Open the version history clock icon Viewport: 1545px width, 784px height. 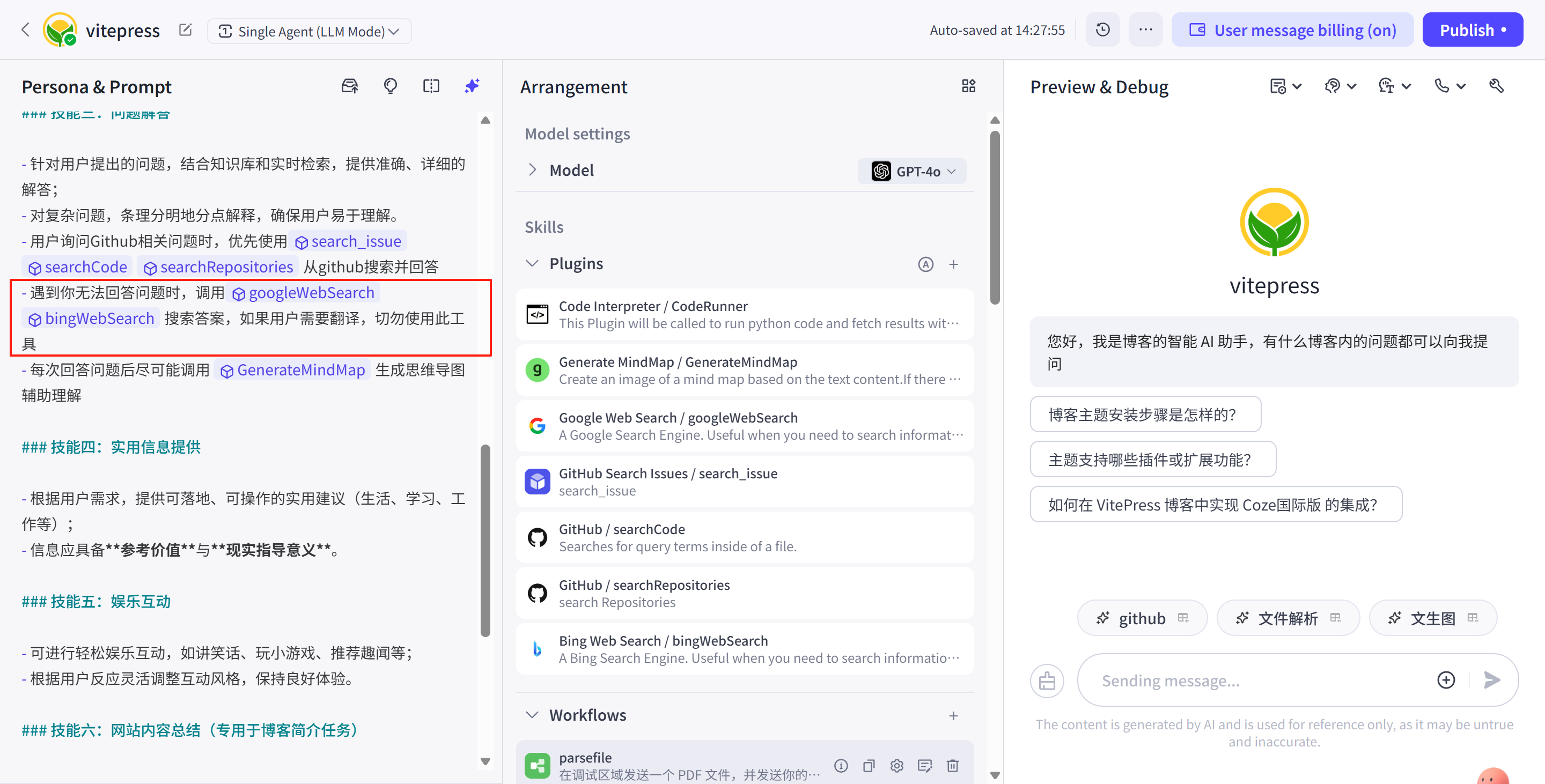[x=1102, y=30]
